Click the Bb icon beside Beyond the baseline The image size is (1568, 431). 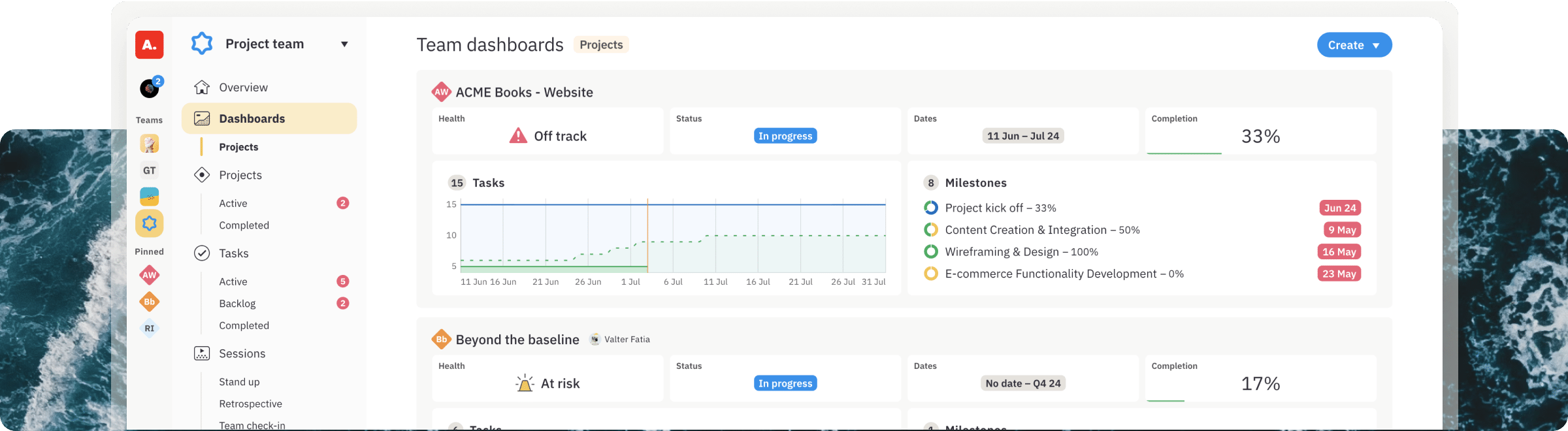442,340
